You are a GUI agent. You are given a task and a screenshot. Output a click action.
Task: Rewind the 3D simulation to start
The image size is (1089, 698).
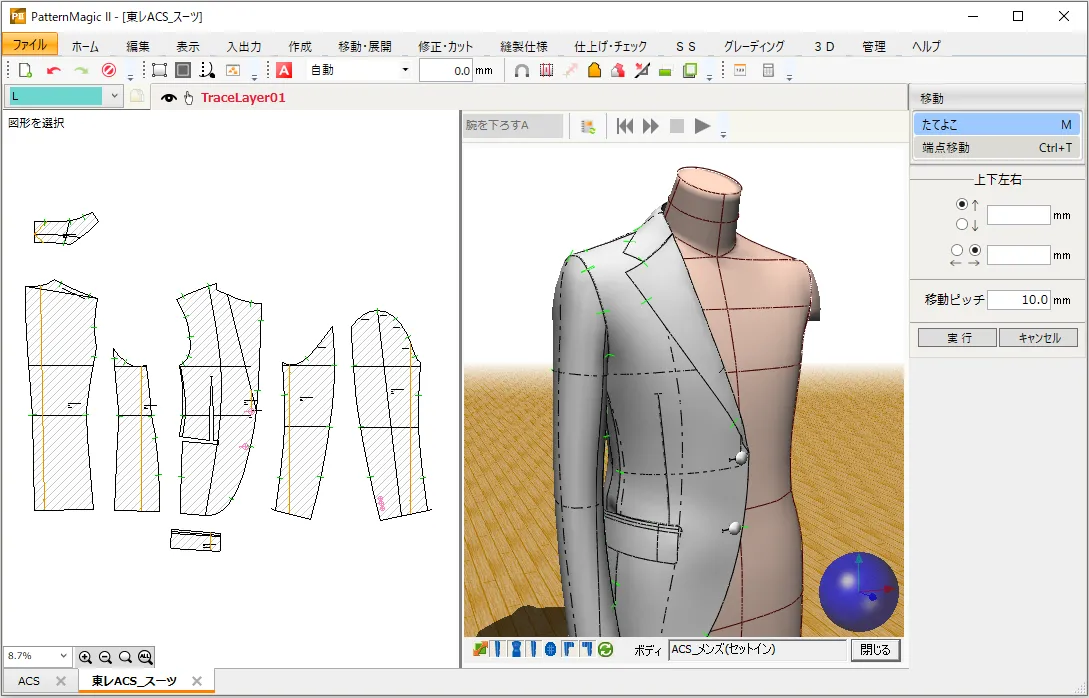tap(625, 126)
